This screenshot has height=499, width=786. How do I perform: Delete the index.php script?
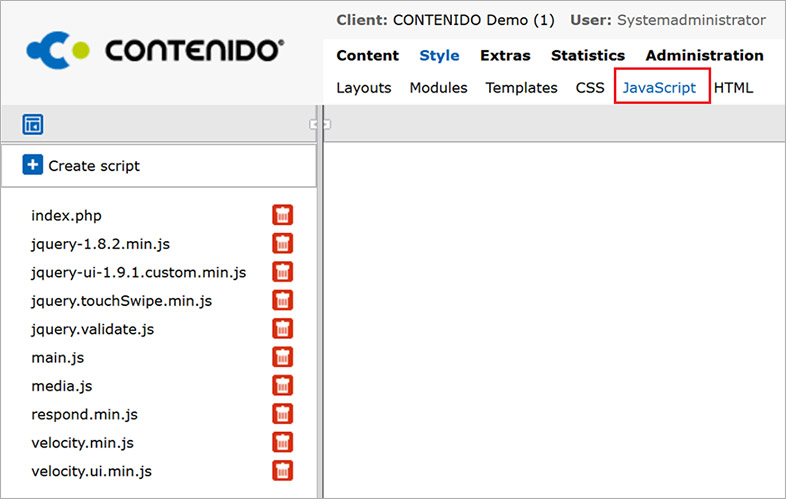coord(283,215)
